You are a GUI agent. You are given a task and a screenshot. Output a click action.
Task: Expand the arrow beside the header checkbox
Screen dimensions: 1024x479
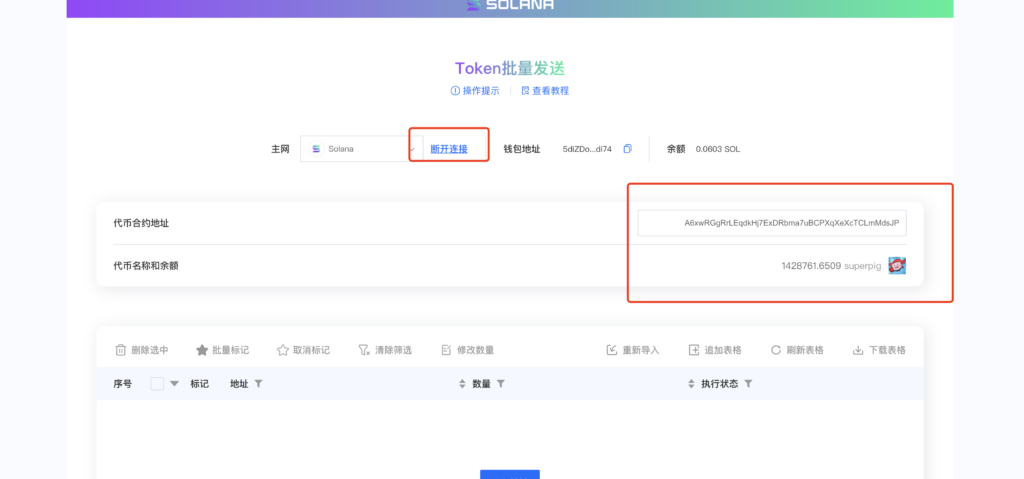pyautogui.click(x=174, y=384)
